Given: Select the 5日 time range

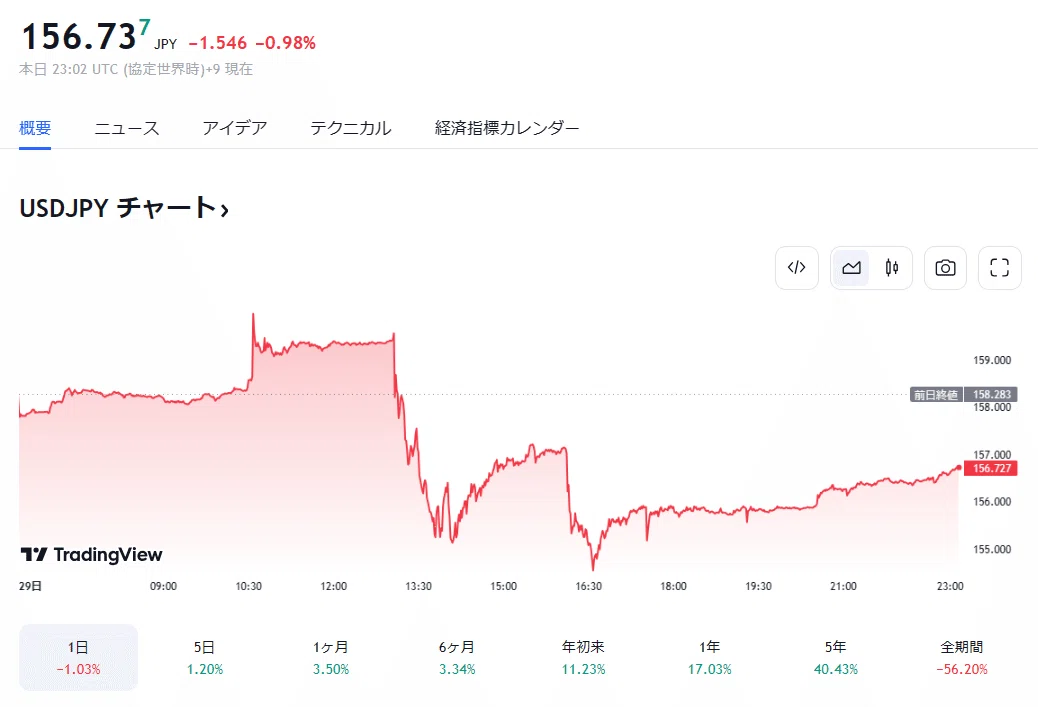Looking at the screenshot, I should [x=205, y=657].
